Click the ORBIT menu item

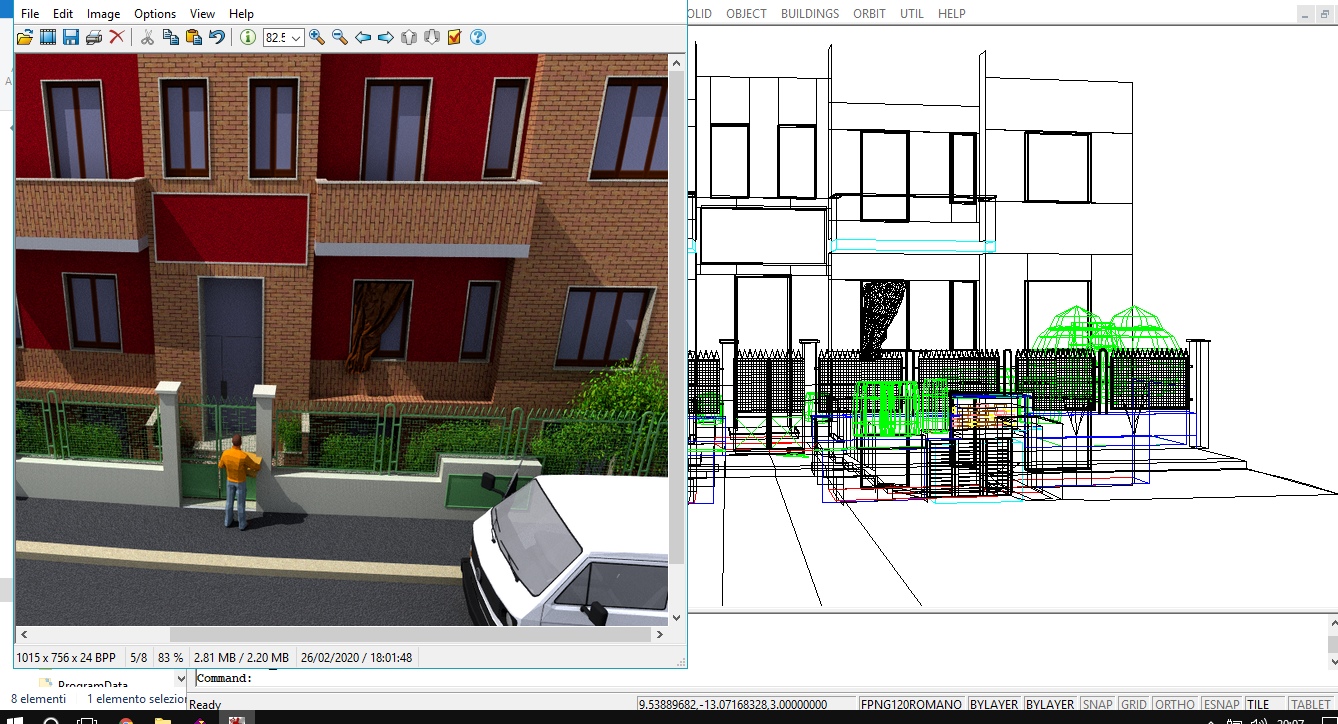click(869, 14)
